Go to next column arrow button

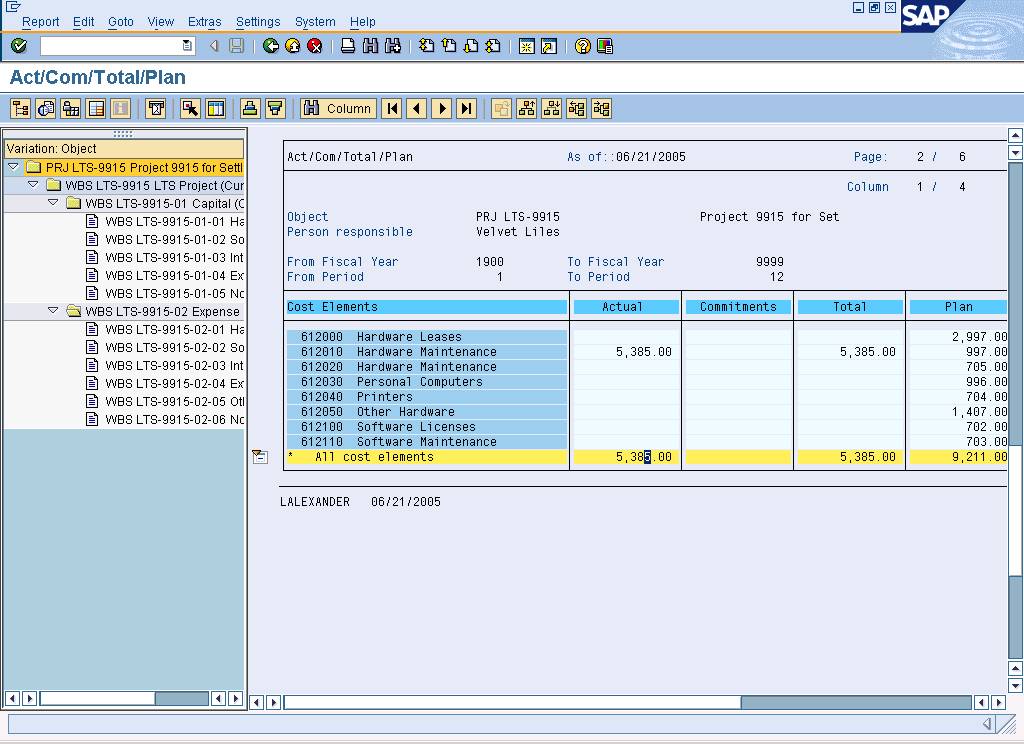click(x=442, y=108)
